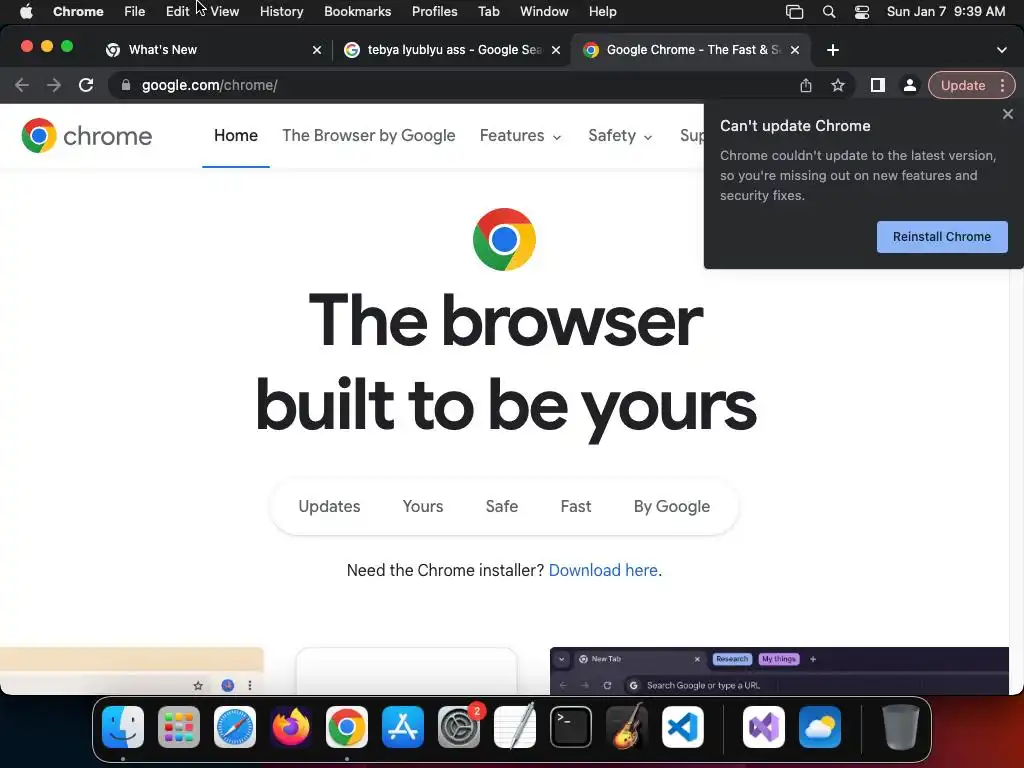1024x768 pixels.
Task: Jump to the Safe section
Action: (502, 506)
